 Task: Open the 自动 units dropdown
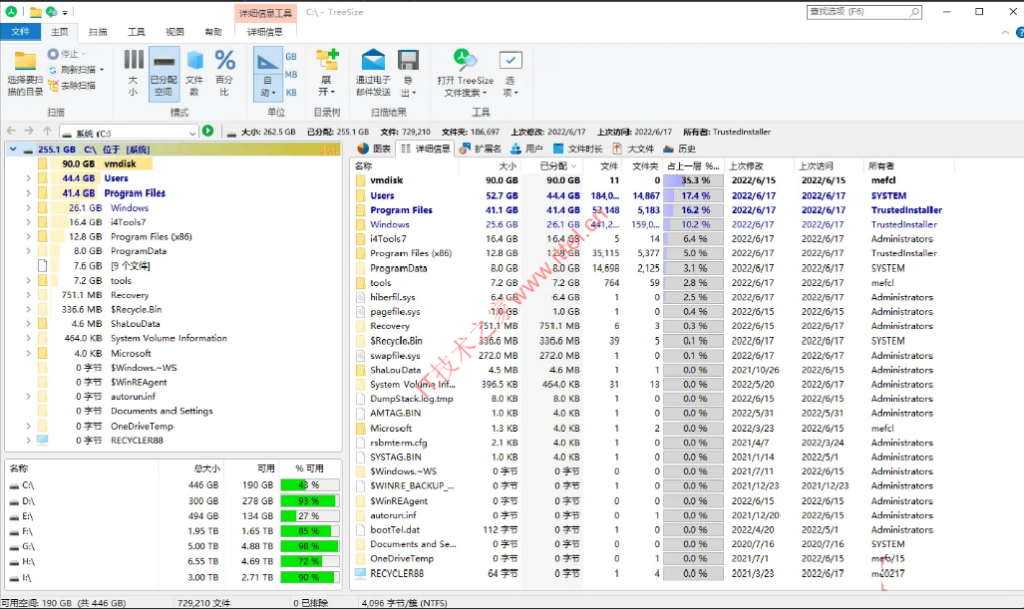266,85
